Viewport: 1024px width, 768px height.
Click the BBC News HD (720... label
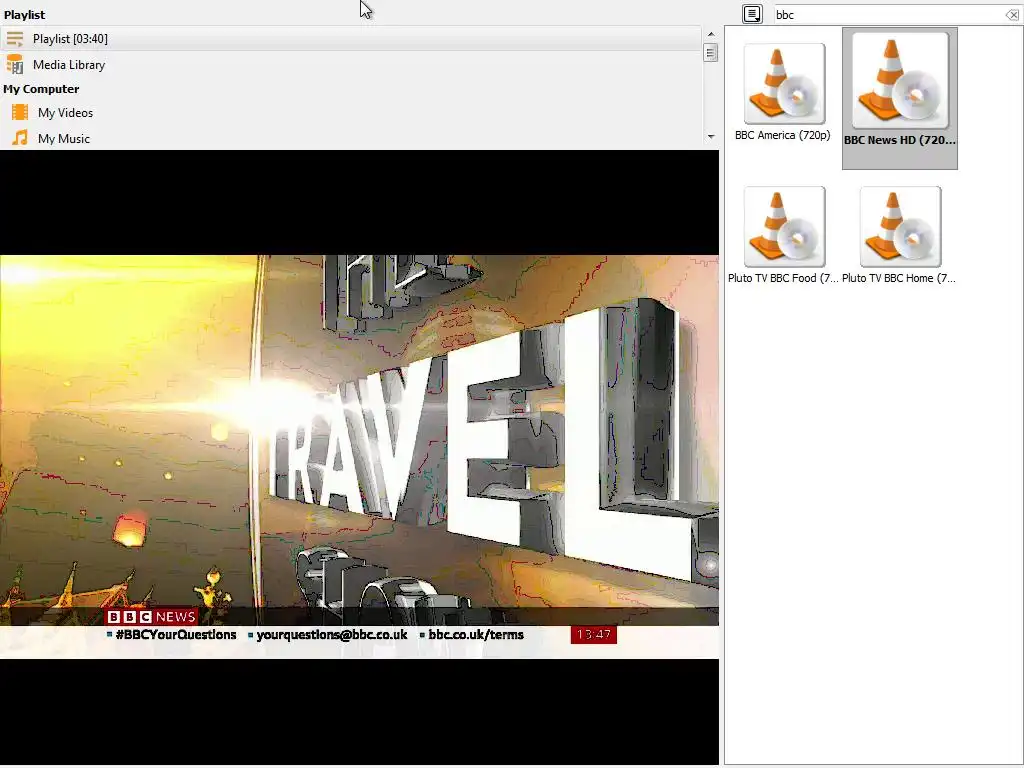(x=900, y=140)
